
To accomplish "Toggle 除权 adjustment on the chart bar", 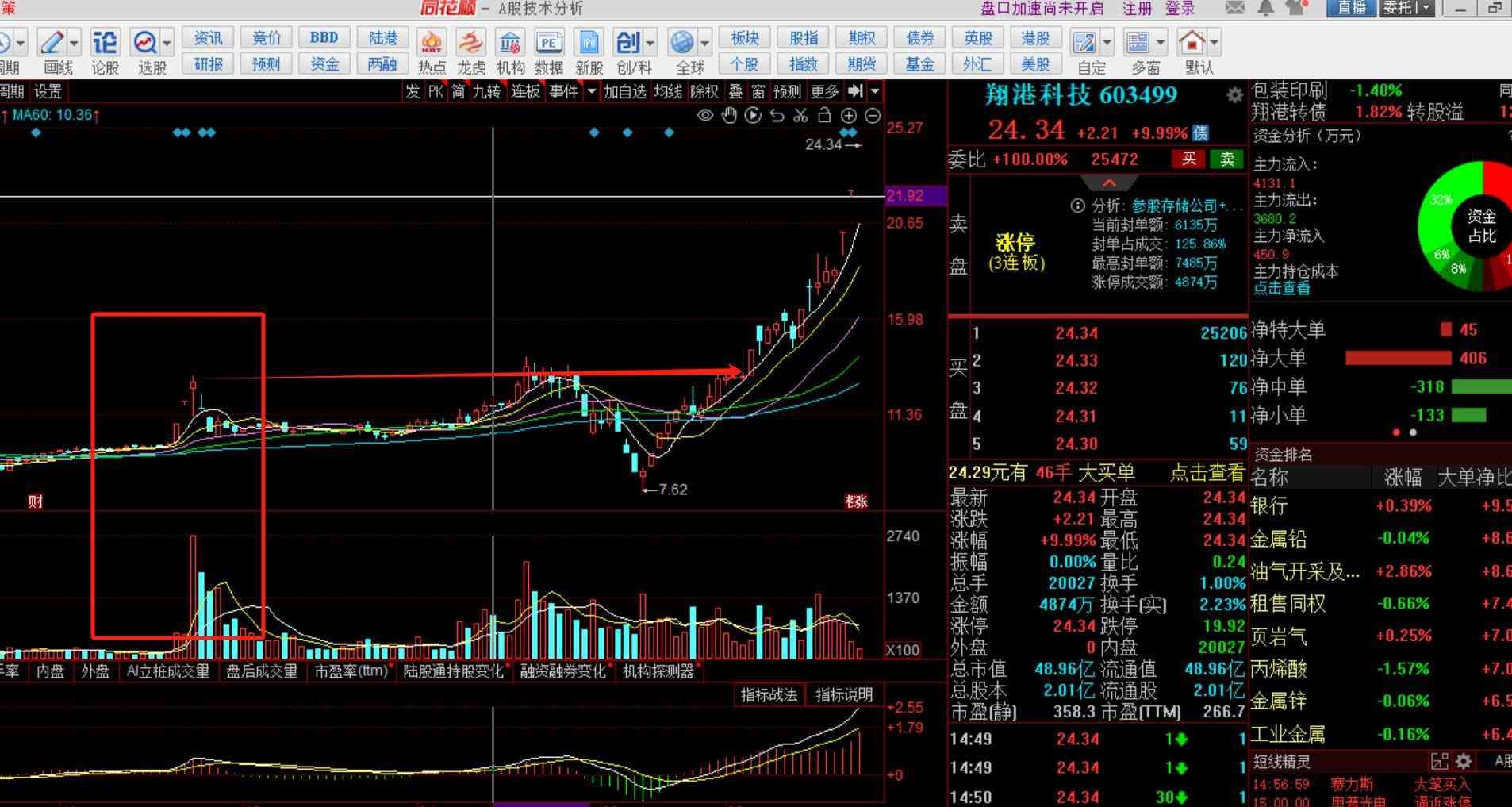I will pos(704,92).
